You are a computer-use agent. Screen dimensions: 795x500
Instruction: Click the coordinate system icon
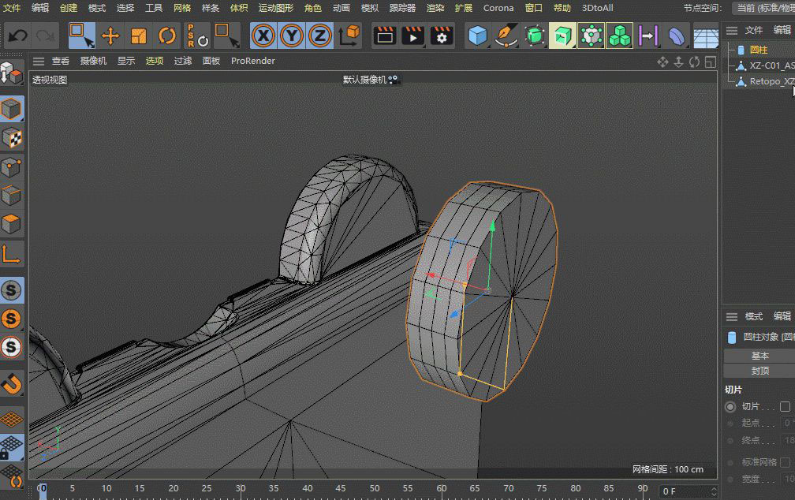(x=349, y=36)
